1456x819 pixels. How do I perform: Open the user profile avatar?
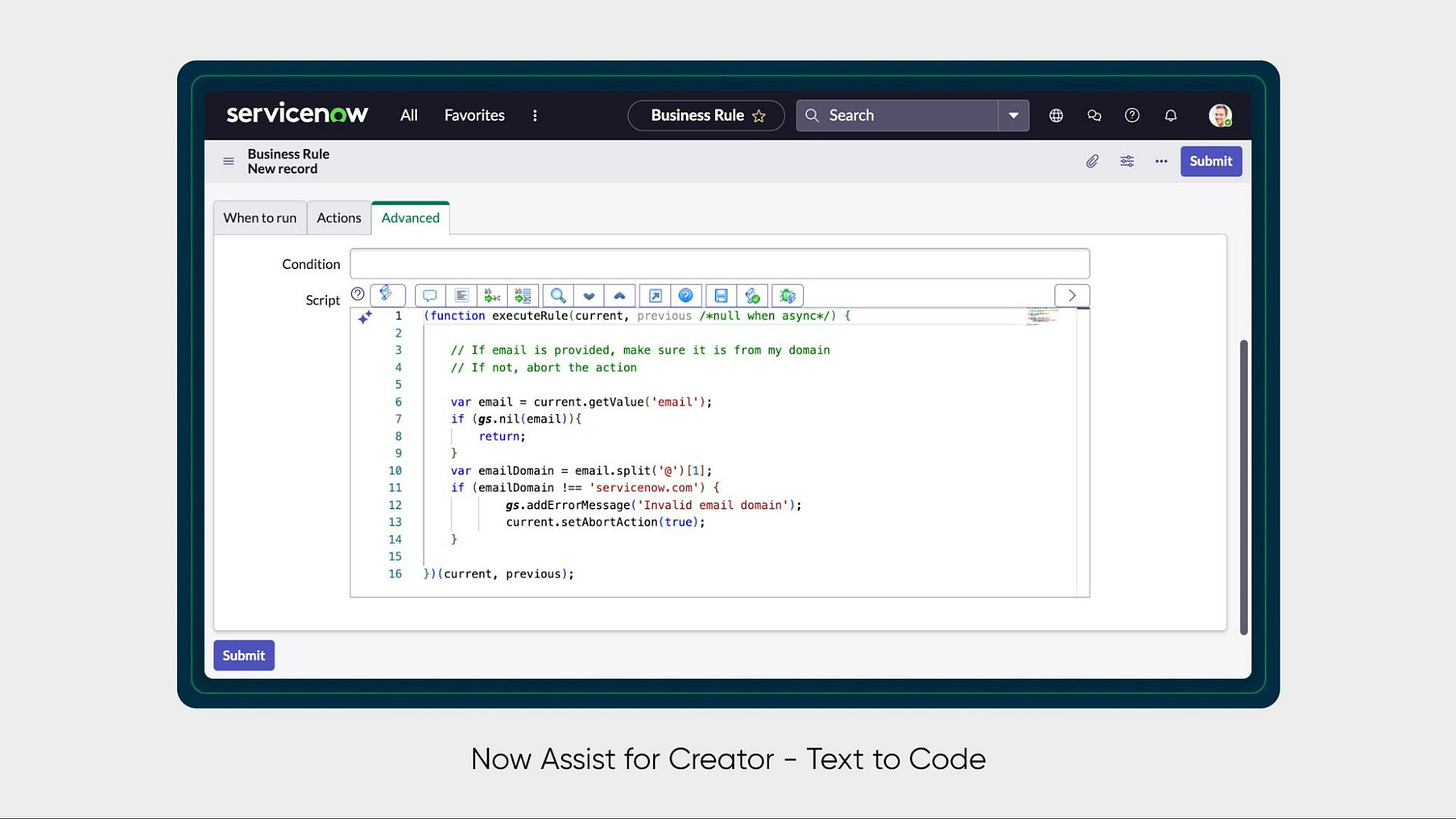1220,115
